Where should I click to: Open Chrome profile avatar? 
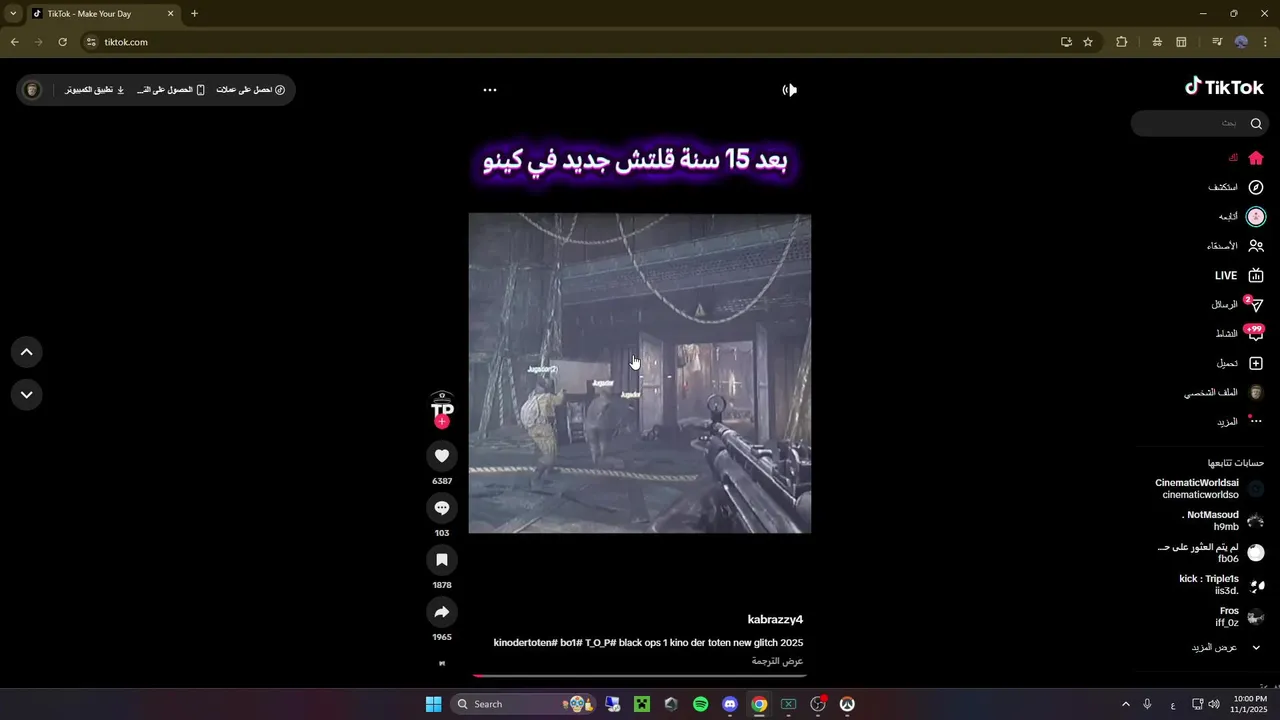1241,42
